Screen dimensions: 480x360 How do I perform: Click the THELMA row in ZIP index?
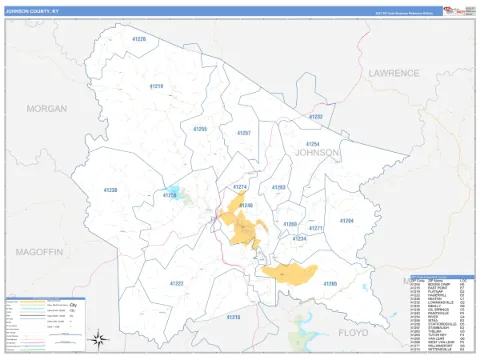438,331
